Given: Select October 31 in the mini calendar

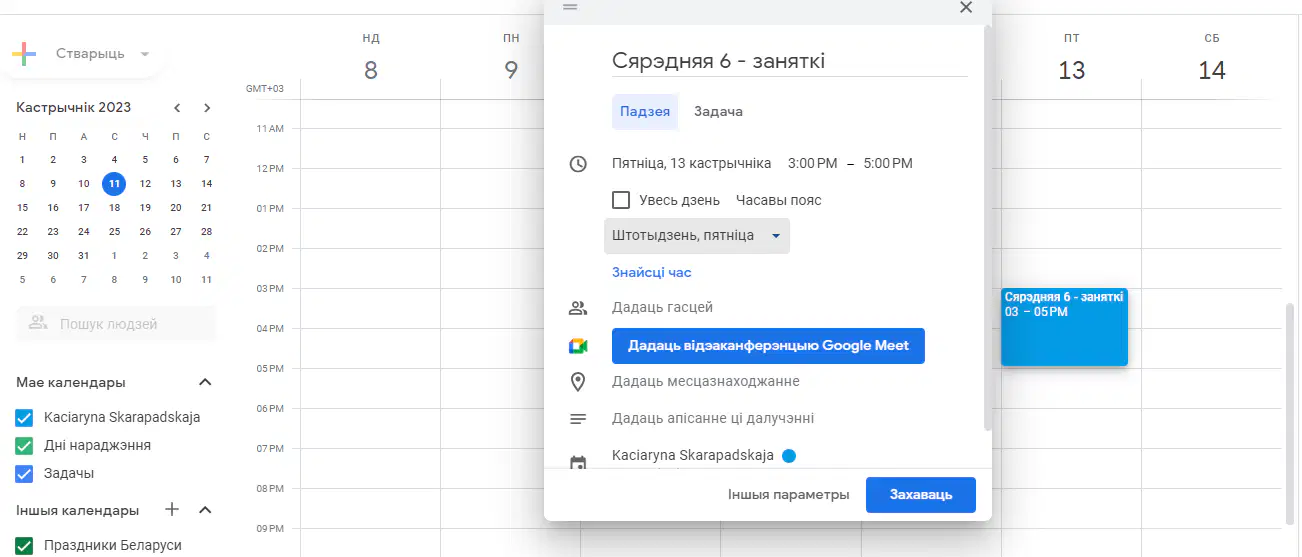Looking at the screenshot, I should [x=84, y=255].
